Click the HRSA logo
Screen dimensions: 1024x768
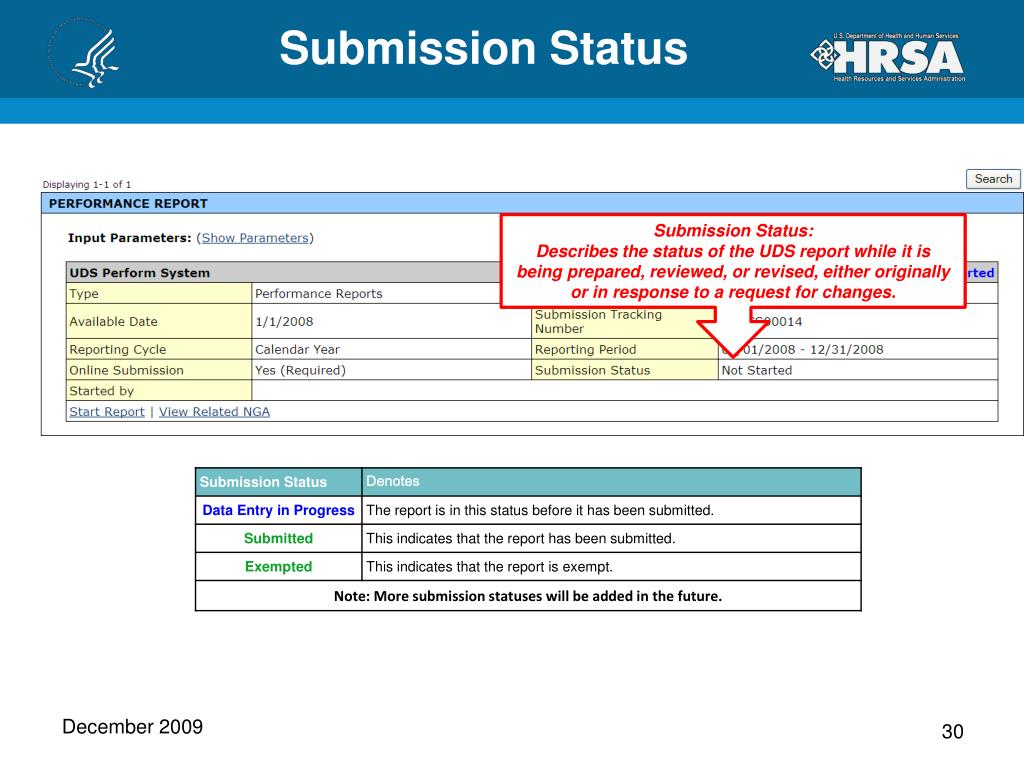pos(888,57)
